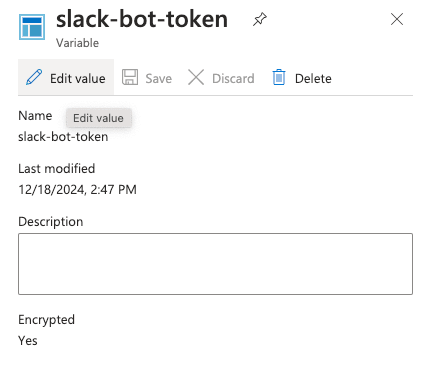This screenshot has width=424, height=378.
Task: Click the trash can Delete icon
Action: point(279,77)
